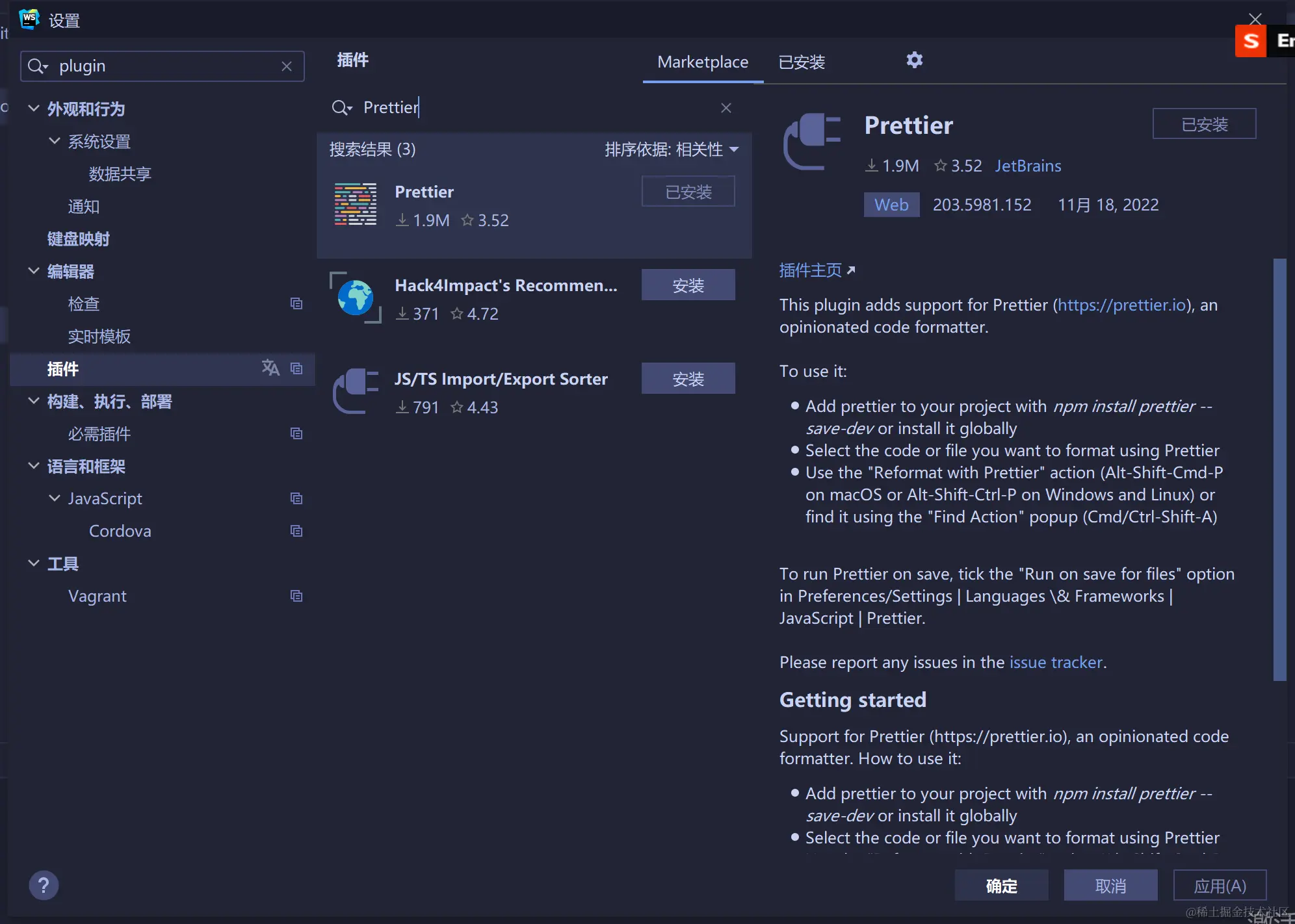Select the Marketplace tab
Viewport: 1295px width, 924px height.
coord(702,62)
